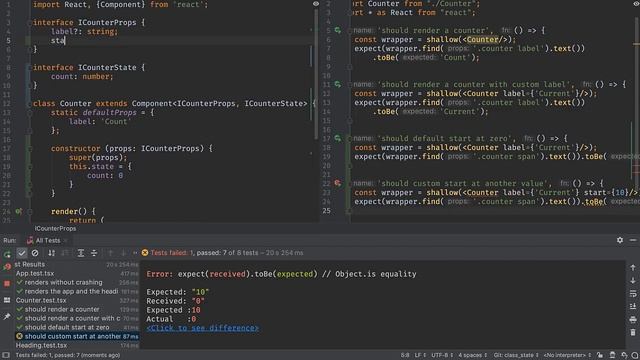The width and height of the screenshot is (640, 360).
Task: Open more options arrows in test toolbar
Action: point(135,253)
